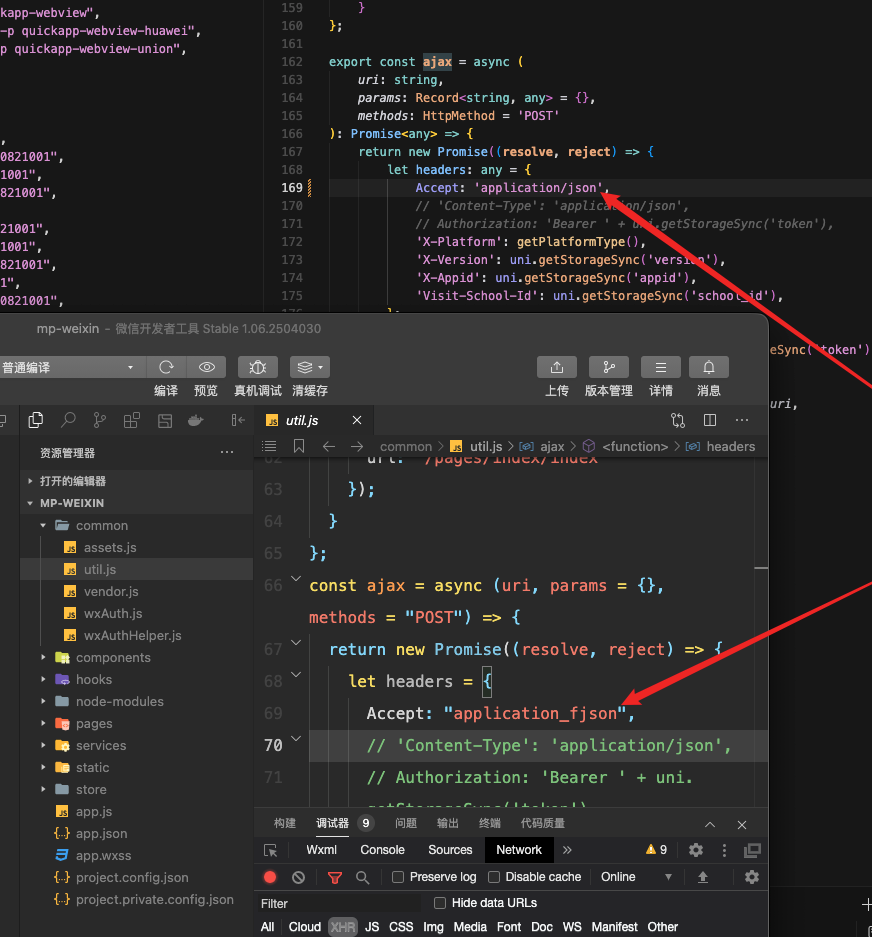Switch to the Console tab
Screen dimensions: 872x937
click(x=382, y=850)
